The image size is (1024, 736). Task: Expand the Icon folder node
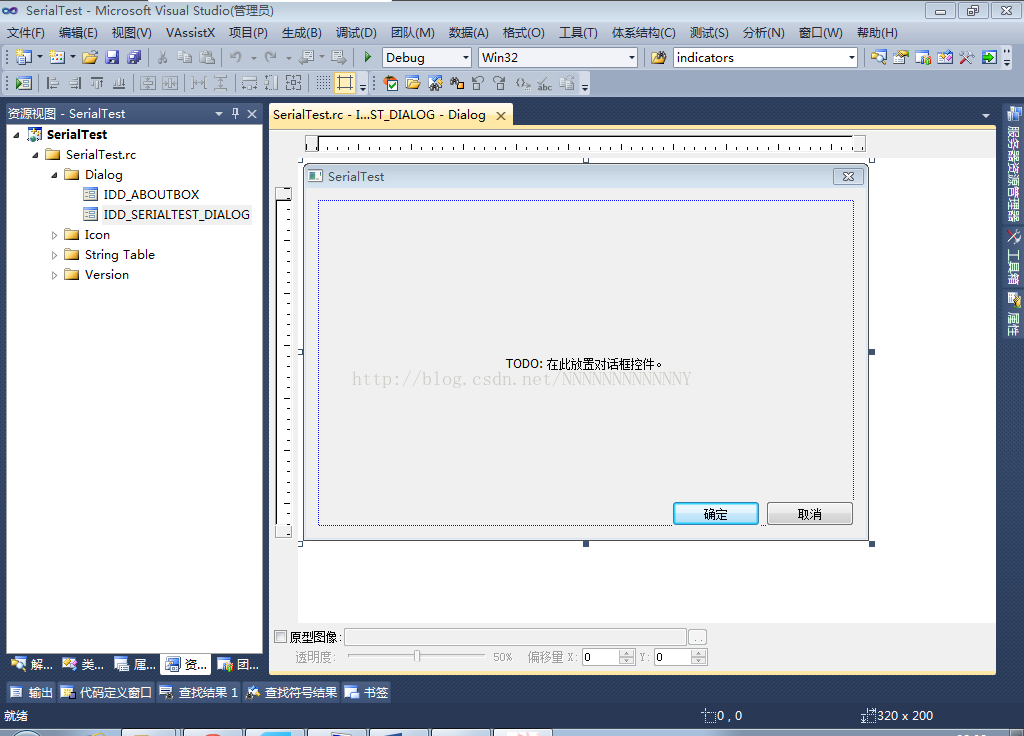pos(54,235)
